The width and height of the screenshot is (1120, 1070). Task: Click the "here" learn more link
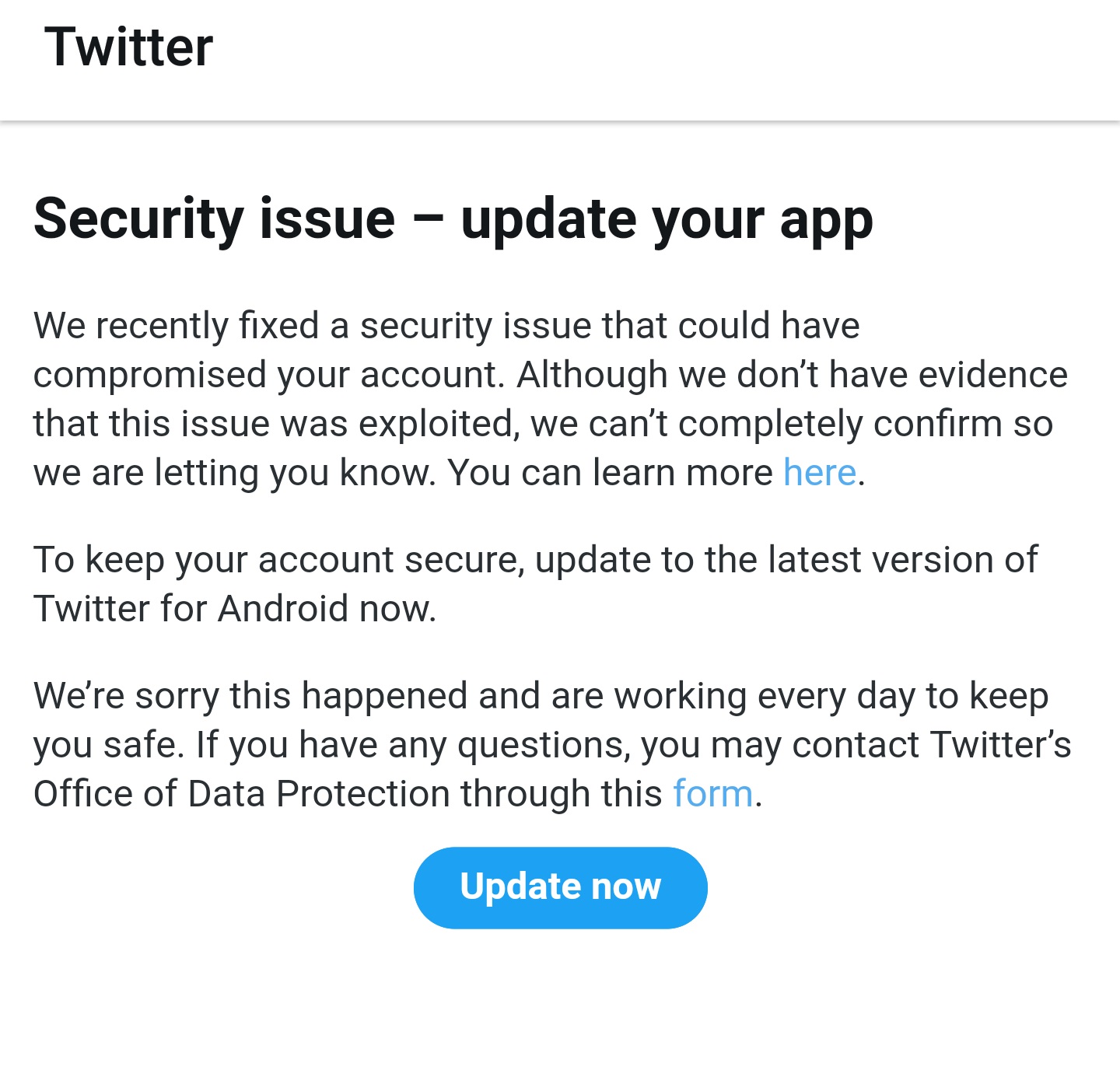819,473
